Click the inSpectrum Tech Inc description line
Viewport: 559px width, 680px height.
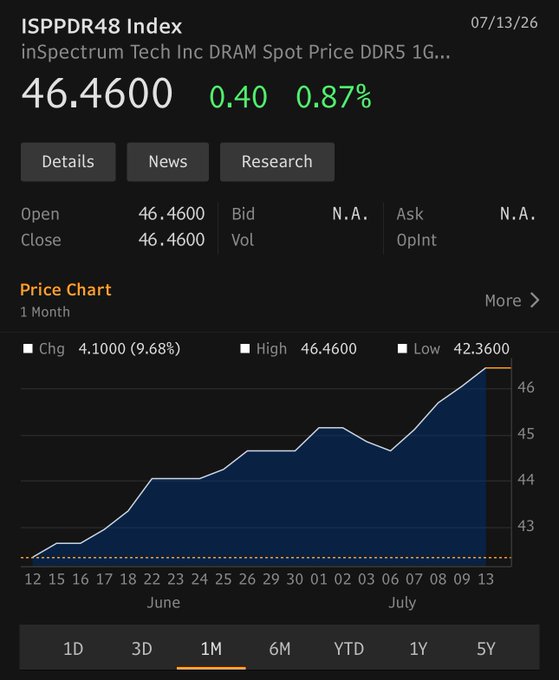pos(235,52)
